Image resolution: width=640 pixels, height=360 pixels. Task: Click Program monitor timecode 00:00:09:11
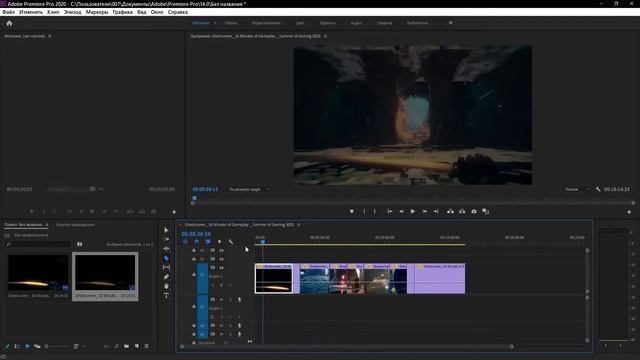coord(205,189)
